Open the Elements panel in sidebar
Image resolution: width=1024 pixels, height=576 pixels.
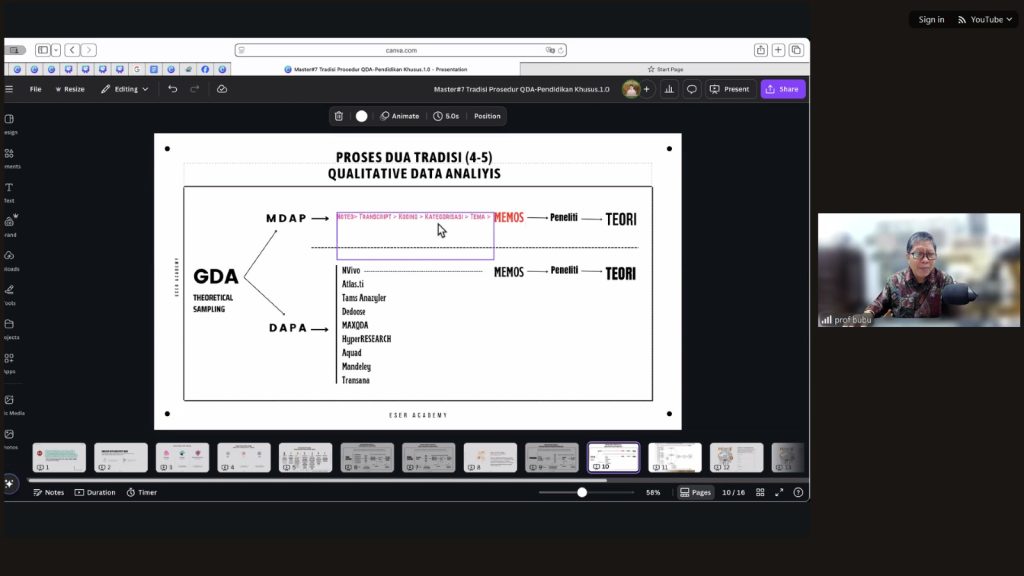click(x=9, y=157)
